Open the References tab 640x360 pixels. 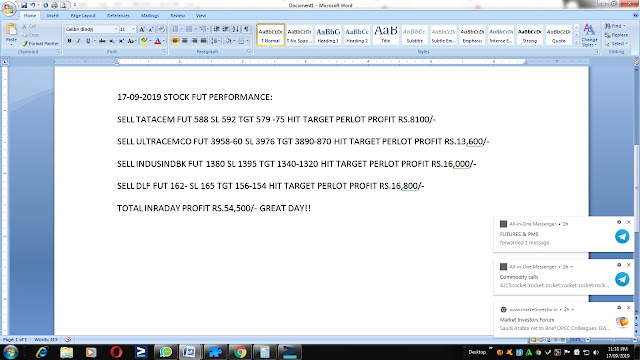click(118, 16)
